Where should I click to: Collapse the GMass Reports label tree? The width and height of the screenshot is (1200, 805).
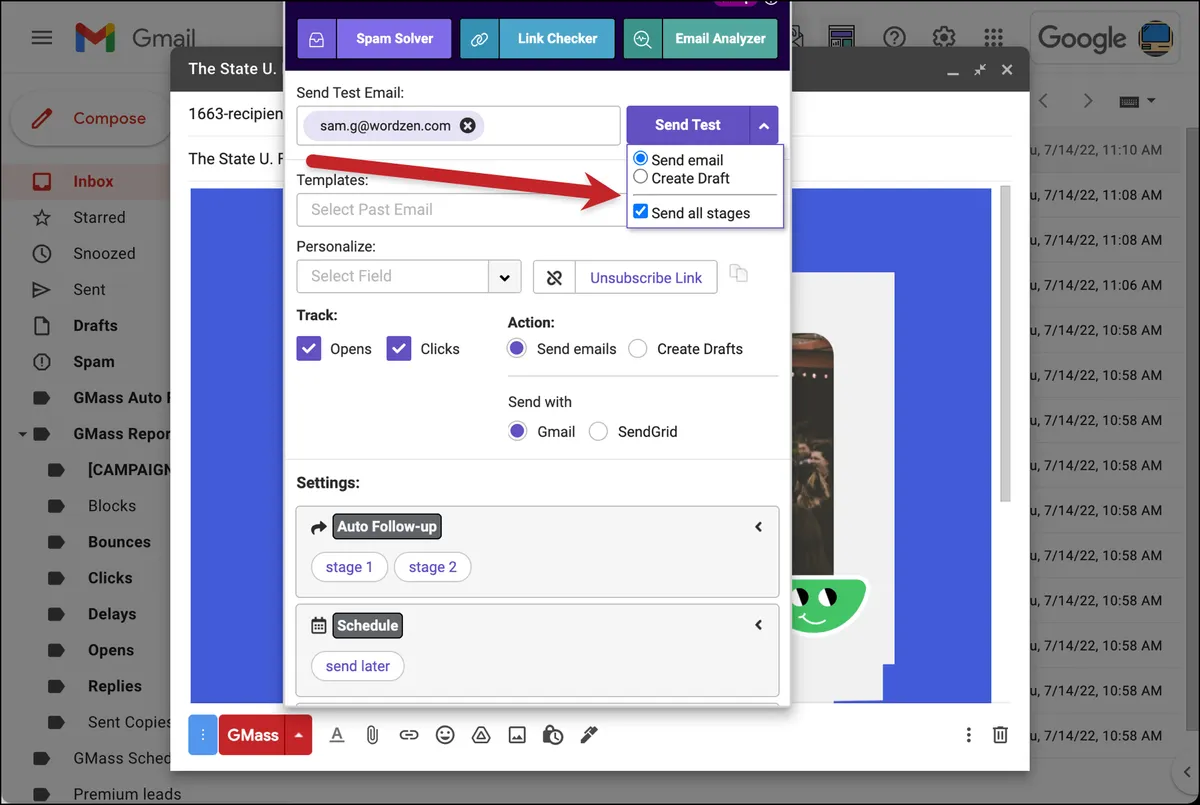point(21,434)
